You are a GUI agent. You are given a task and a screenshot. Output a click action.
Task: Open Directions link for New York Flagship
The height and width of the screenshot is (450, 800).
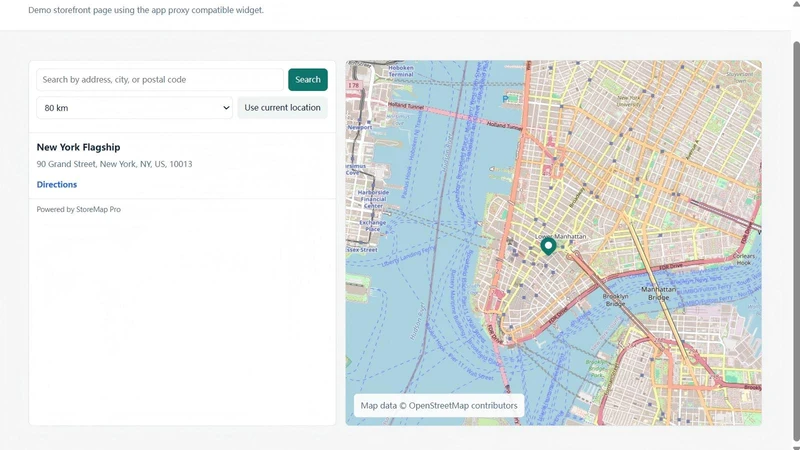coord(57,185)
